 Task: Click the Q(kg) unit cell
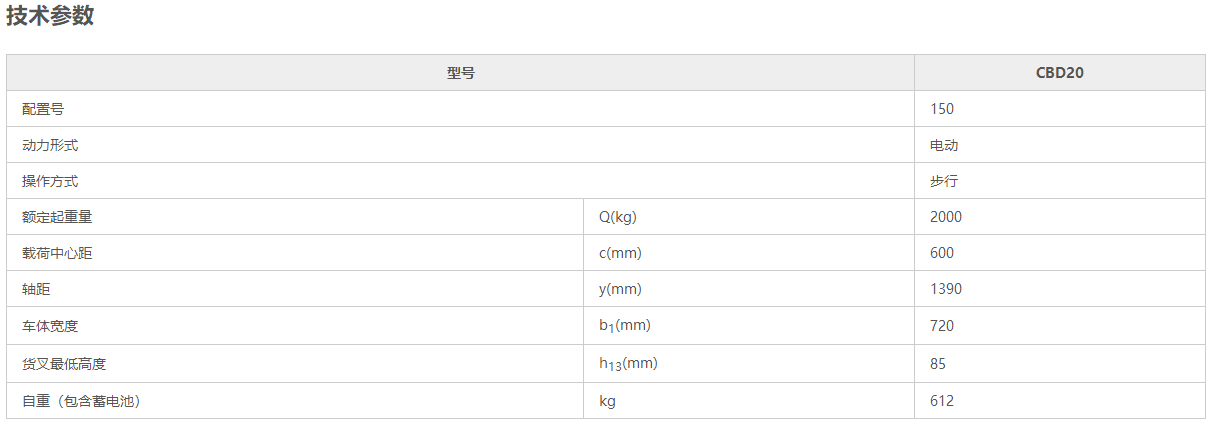[x=749, y=217]
